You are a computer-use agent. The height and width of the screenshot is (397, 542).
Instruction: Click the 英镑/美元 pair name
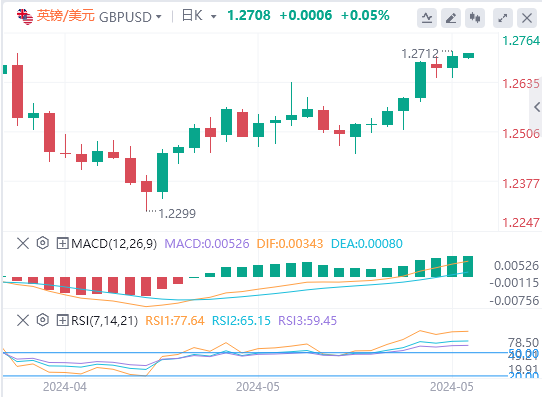[x=66, y=16]
